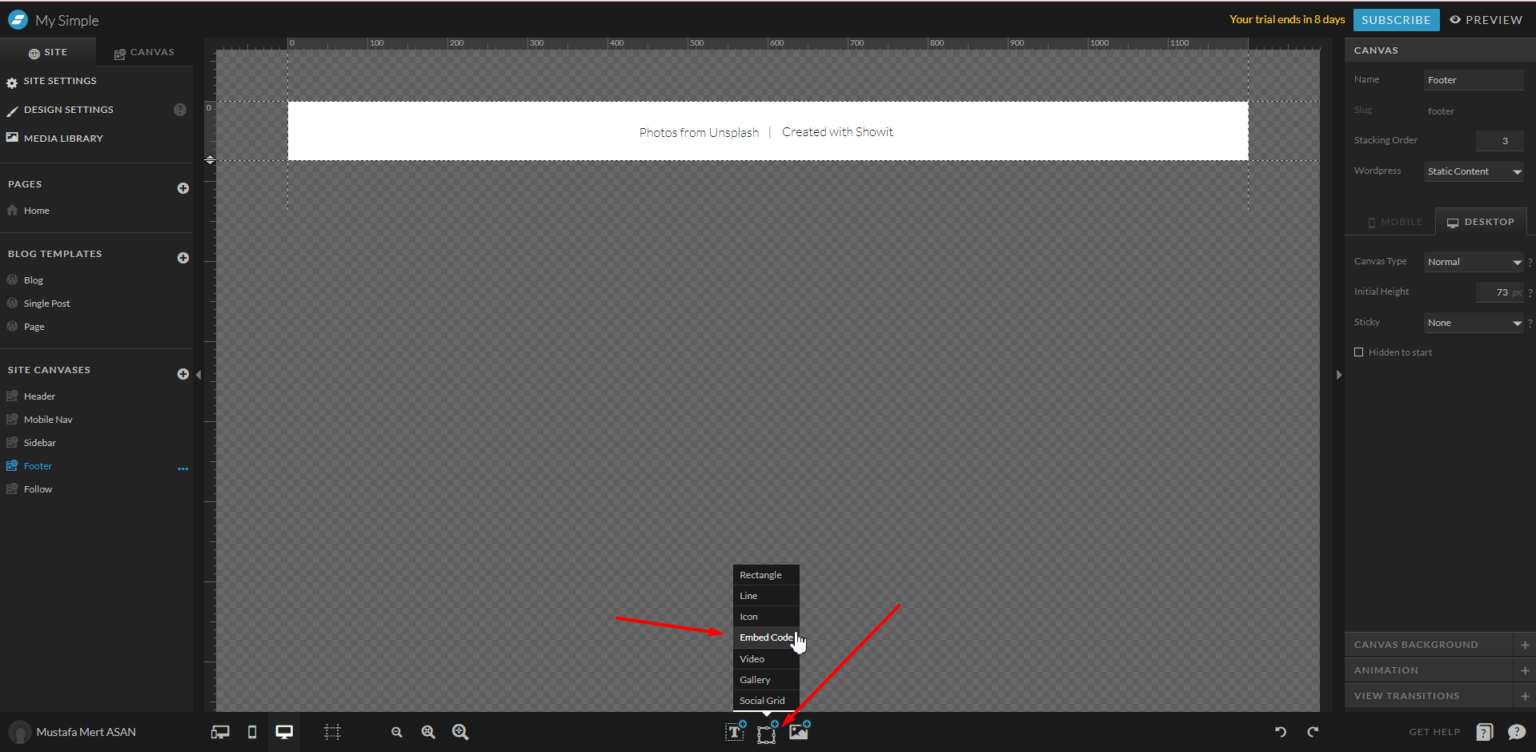Open the Canvas Type dropdown
Image resolution: width=1536 pixels, height=752 pixels.
coord(1473,262)
